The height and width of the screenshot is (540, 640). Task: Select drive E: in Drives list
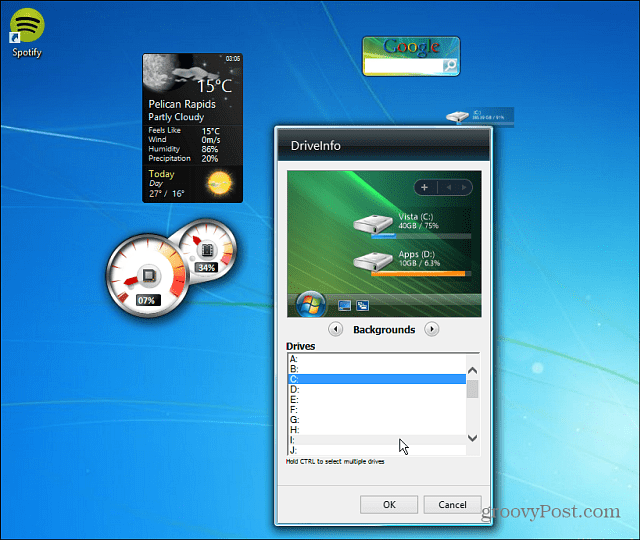click(377, 400)
